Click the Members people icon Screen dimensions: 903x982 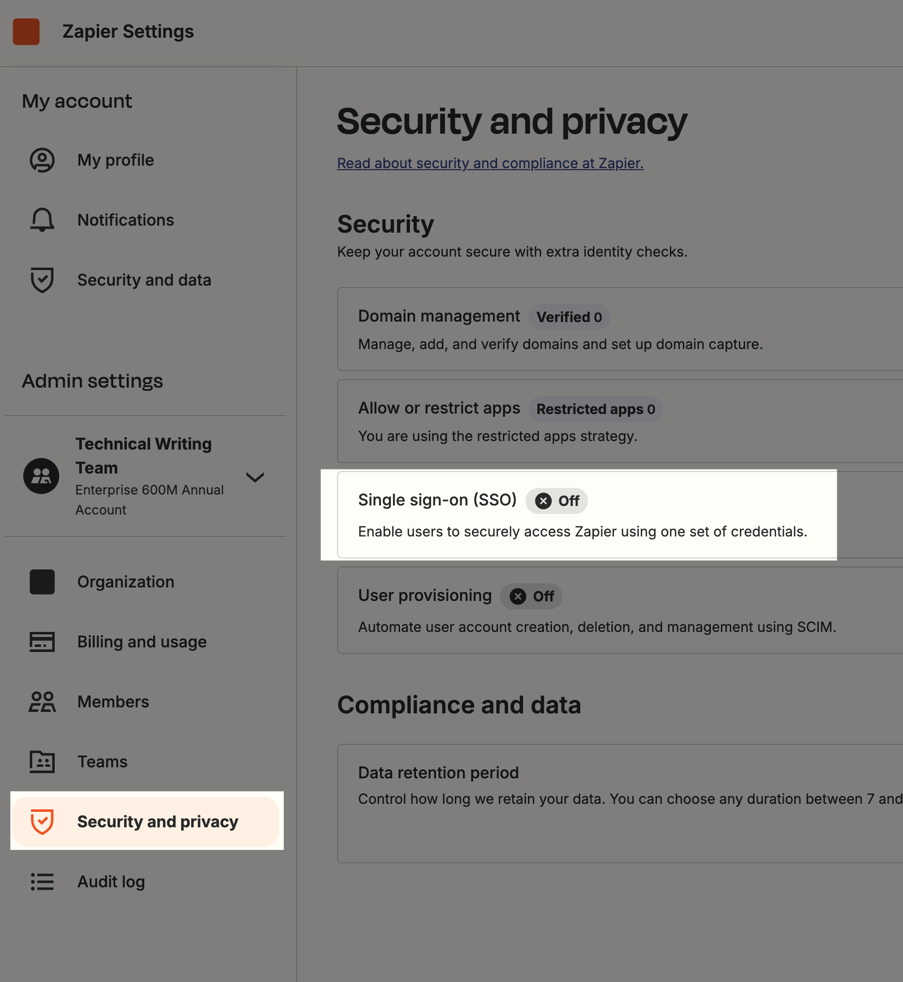tap(42, 702)
